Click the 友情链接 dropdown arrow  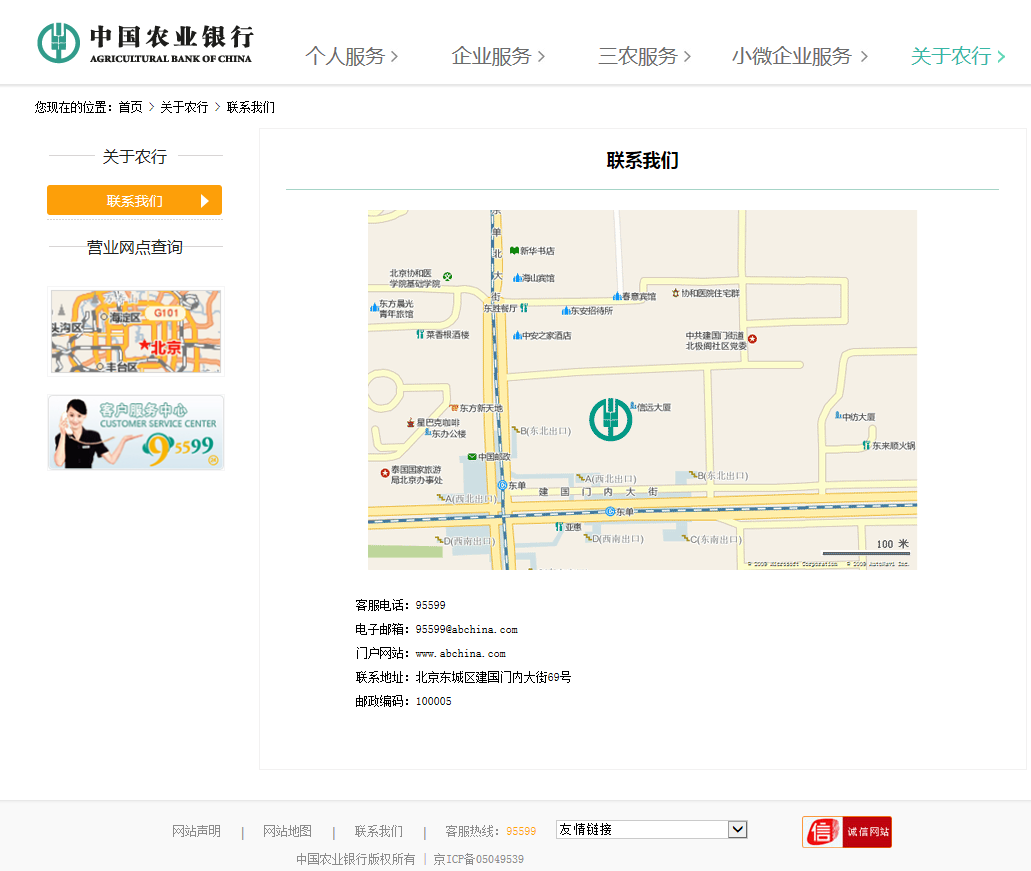click(738, 830)
